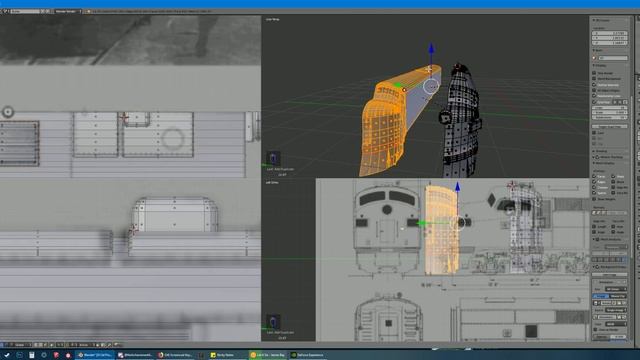Toggle the Grid Floor X axis button
The width and height of the screenshot is (640, 360).
615,102
